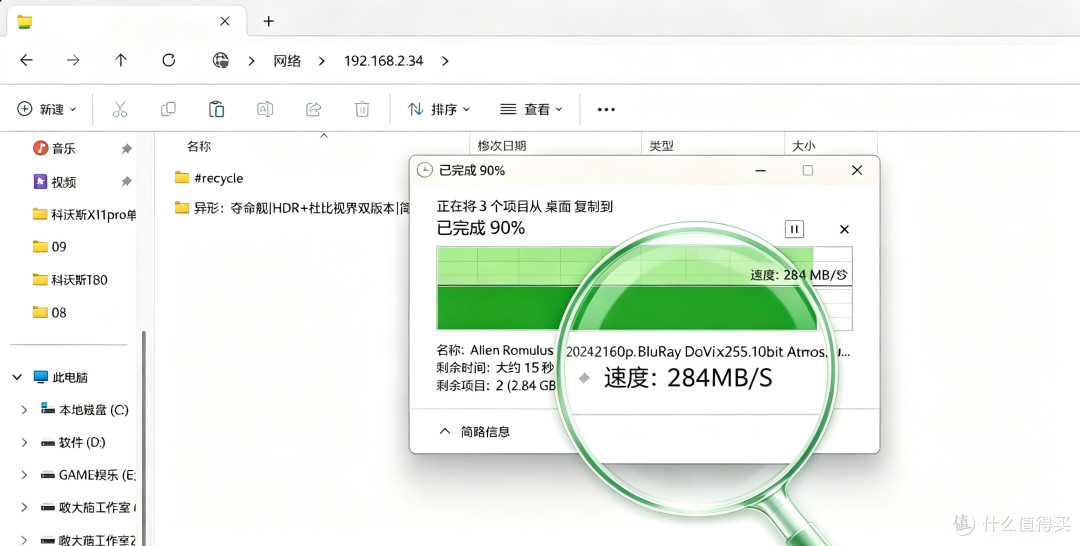Click the Copy icon in toolbar
Image resolution: width=1080 pixels, height=546 pixels.
click(168, 109)
